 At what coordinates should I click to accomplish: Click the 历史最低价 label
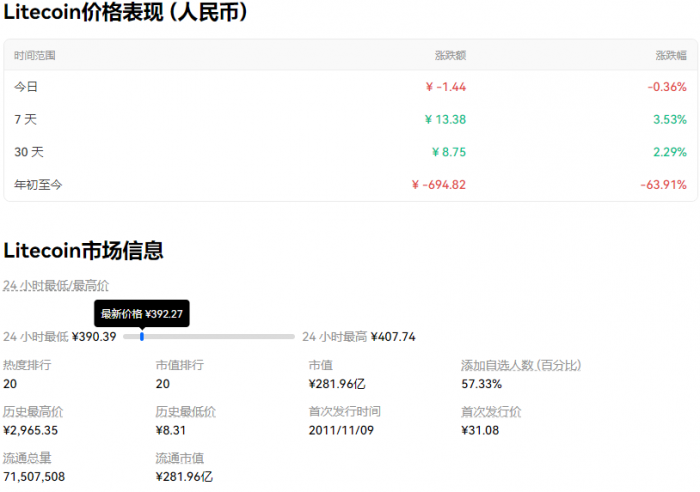pos(186,412)
